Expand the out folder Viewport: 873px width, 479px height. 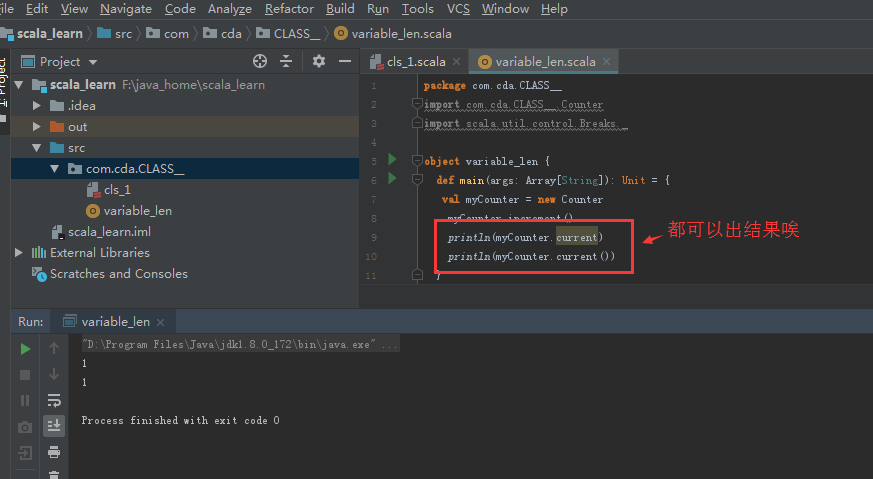37,127
